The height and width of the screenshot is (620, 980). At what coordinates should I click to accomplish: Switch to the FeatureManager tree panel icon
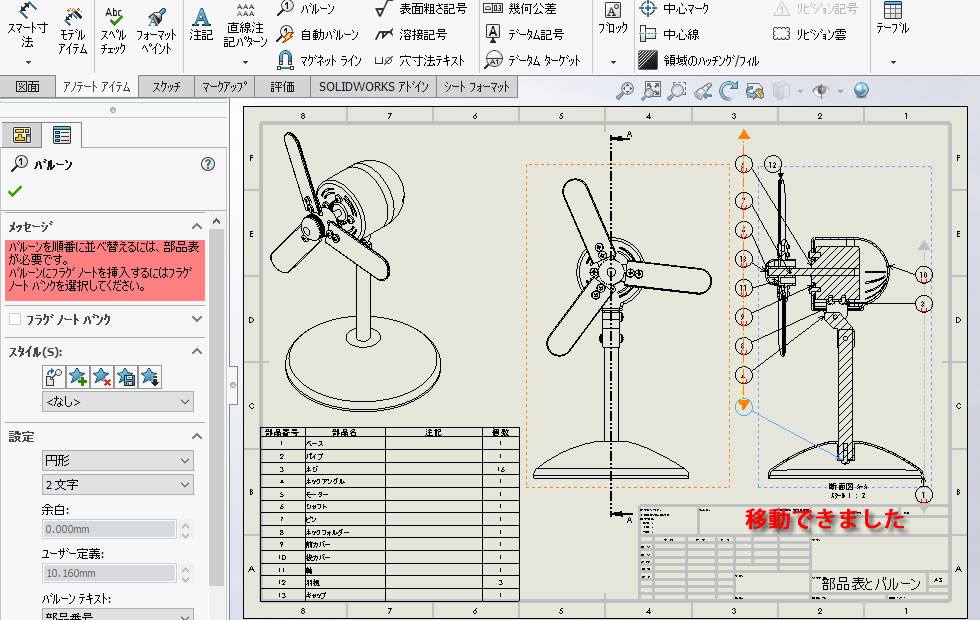coord(22,134)
